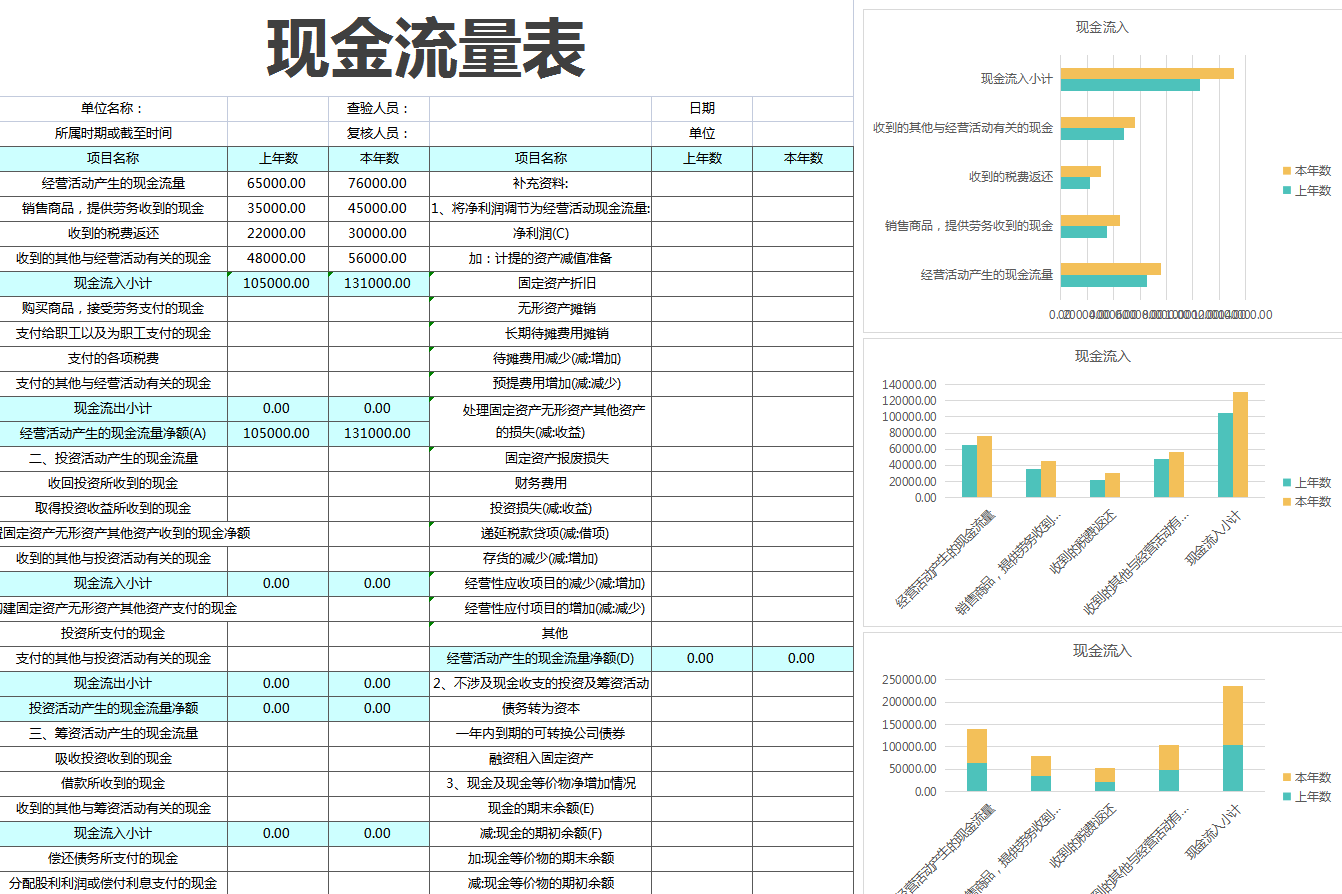
Task: Click the 购买商品，接受劳务支付的现金 cell
Action: coord(113,308)
